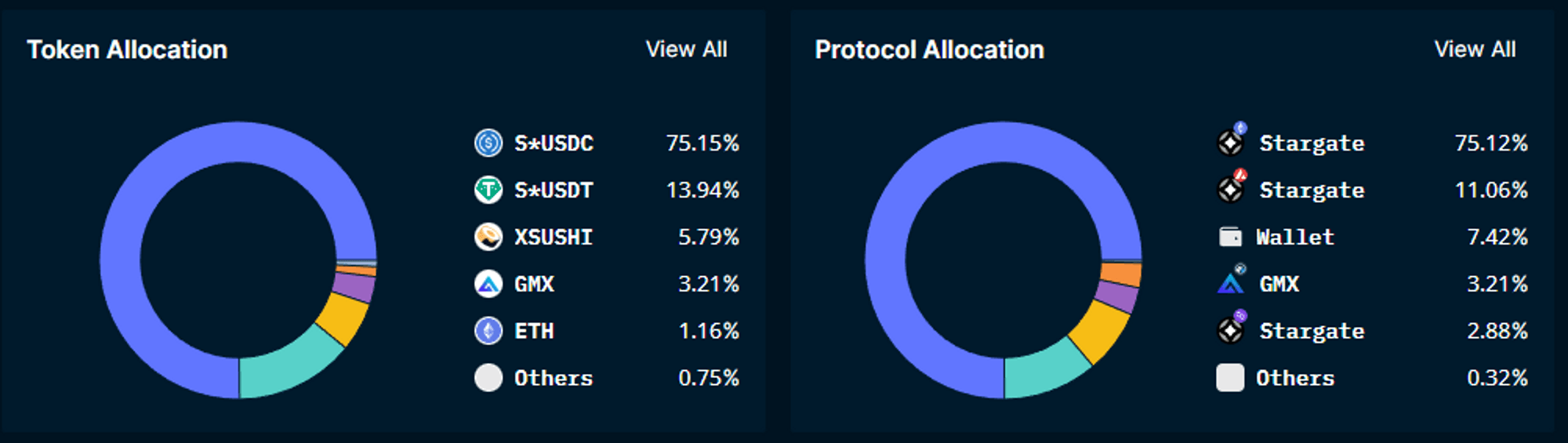Select the Wallet 7.42% legend row
The width and height of the screenshot is (1568, 443).
(1372, 237)
